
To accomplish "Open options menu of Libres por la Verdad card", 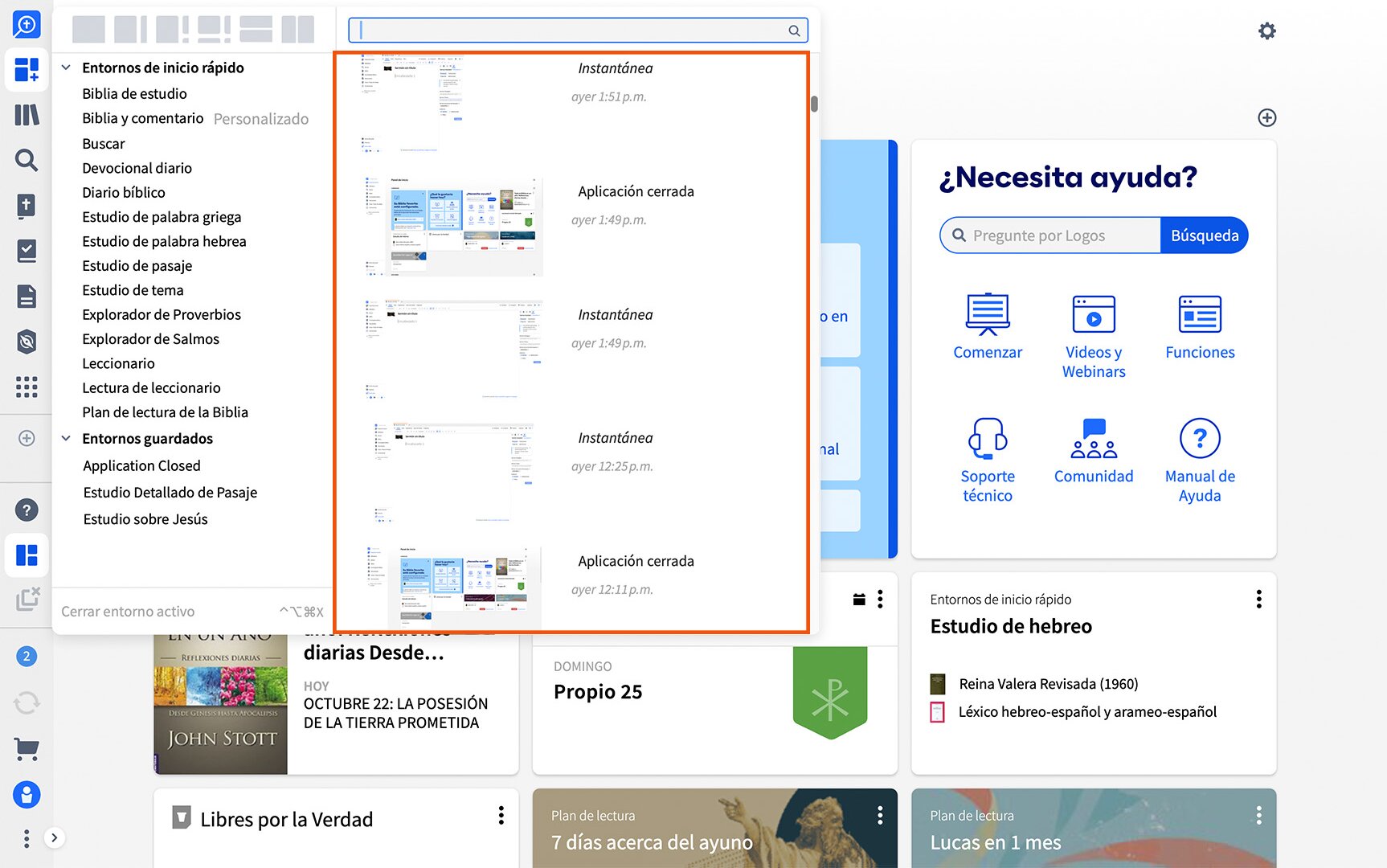I will click(x=501, y=816).
